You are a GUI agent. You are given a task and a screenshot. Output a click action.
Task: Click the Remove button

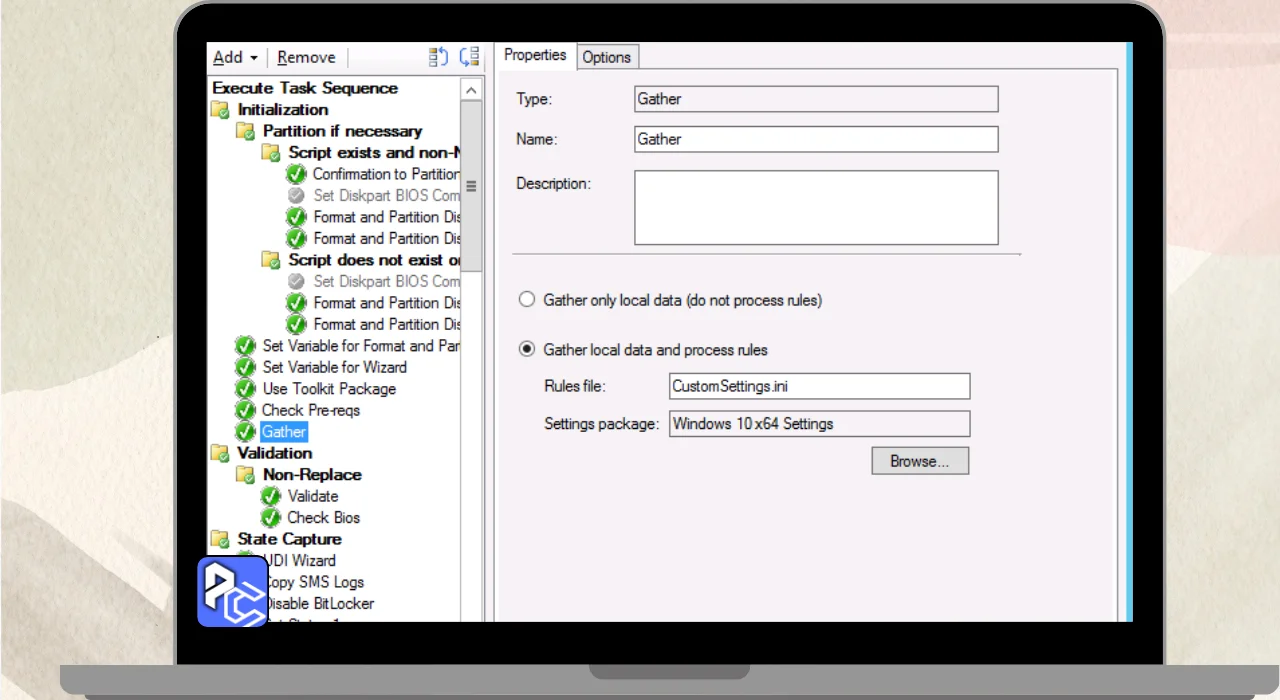tap(306, 58)
